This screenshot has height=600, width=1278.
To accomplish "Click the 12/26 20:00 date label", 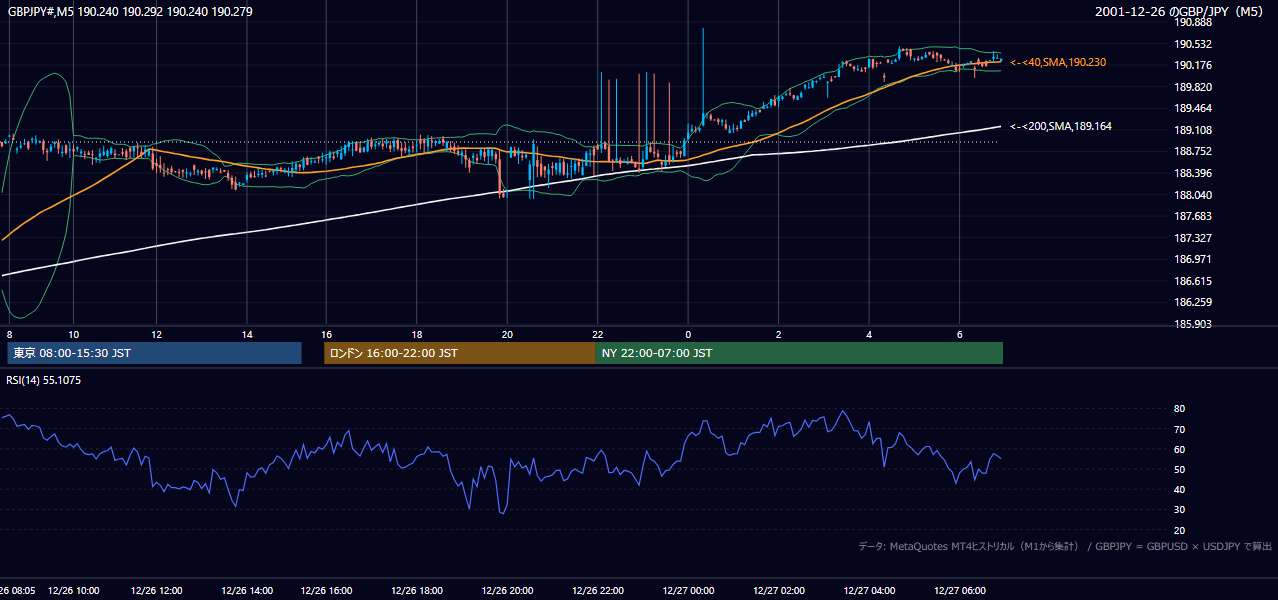I will [508, 591].
